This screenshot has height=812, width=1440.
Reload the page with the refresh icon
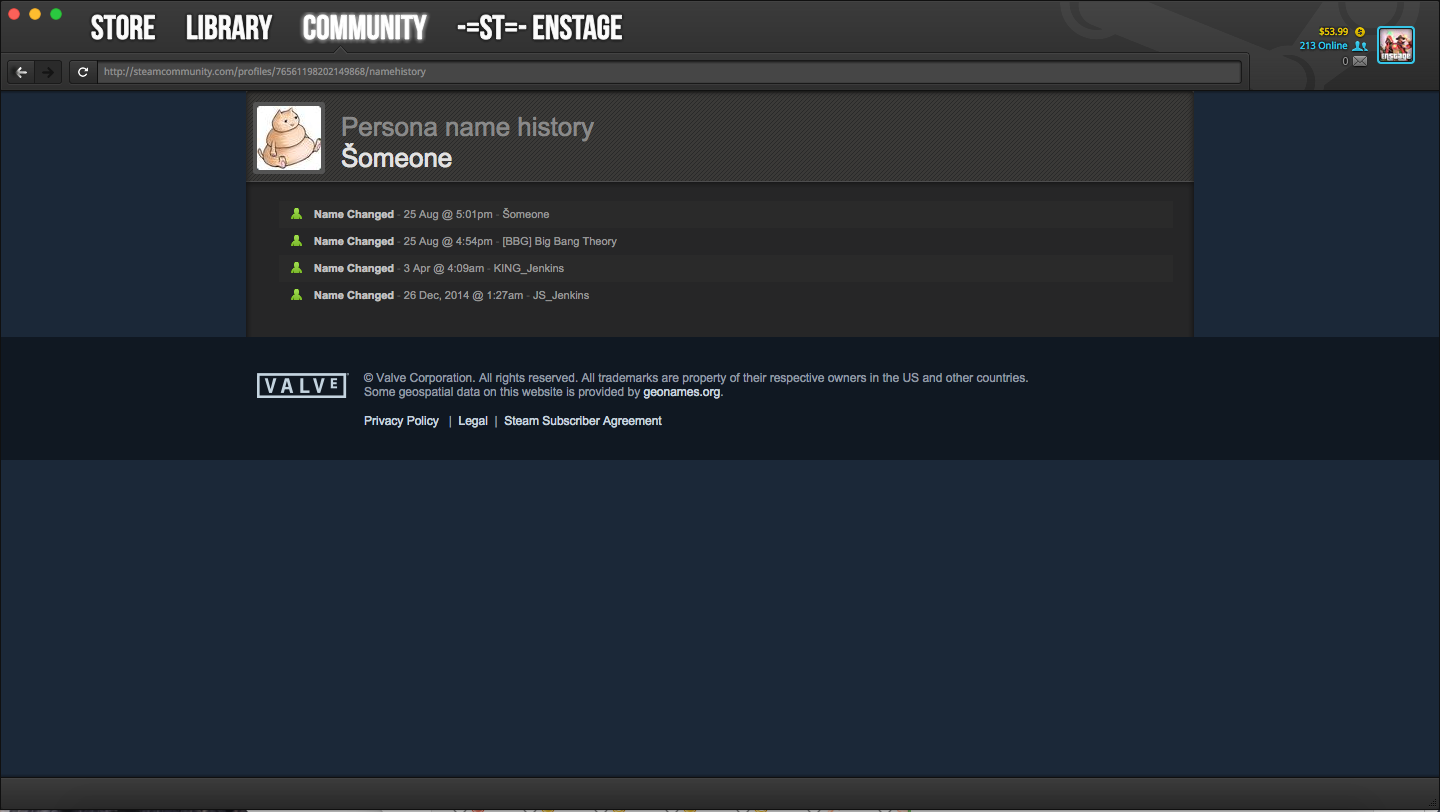[83, 72]
